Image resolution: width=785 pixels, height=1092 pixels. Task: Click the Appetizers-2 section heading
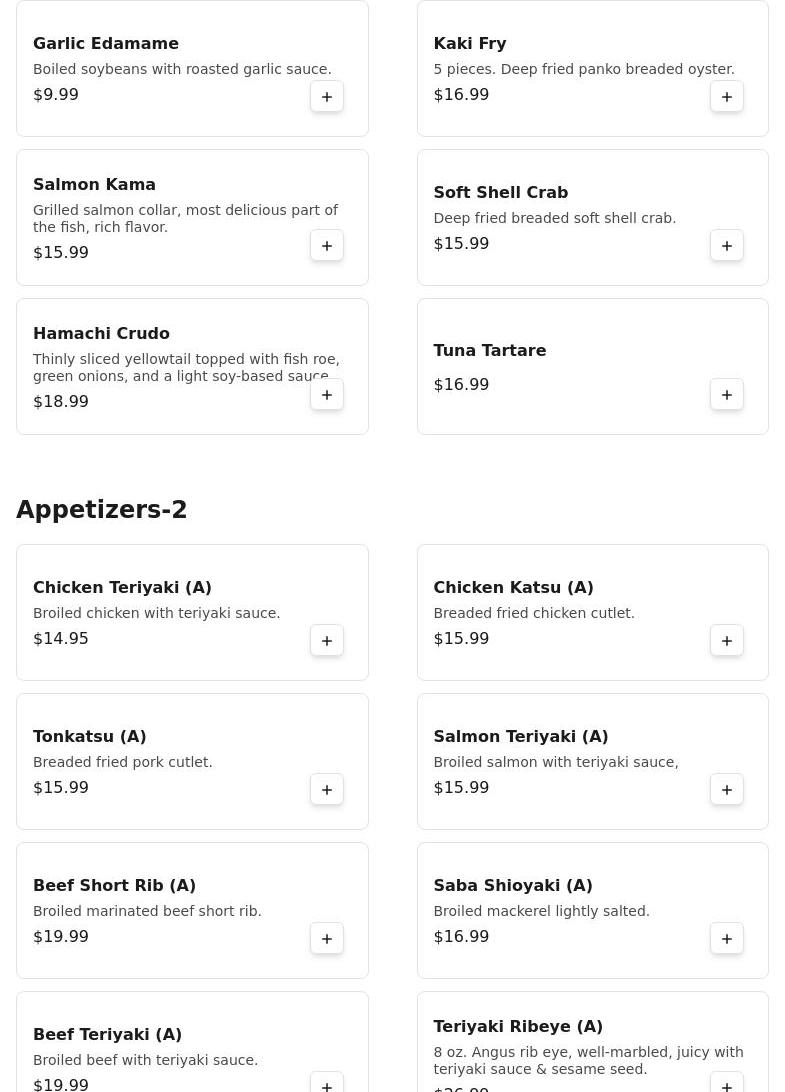[x=102, y=510]
